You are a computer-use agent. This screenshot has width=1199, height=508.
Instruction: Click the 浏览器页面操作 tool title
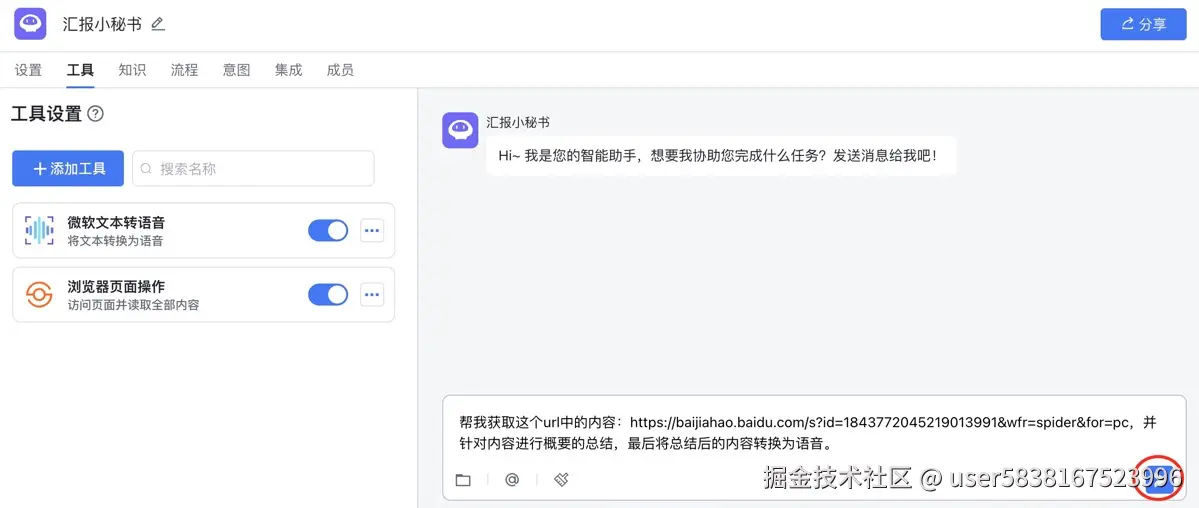[x=116, y=287]
